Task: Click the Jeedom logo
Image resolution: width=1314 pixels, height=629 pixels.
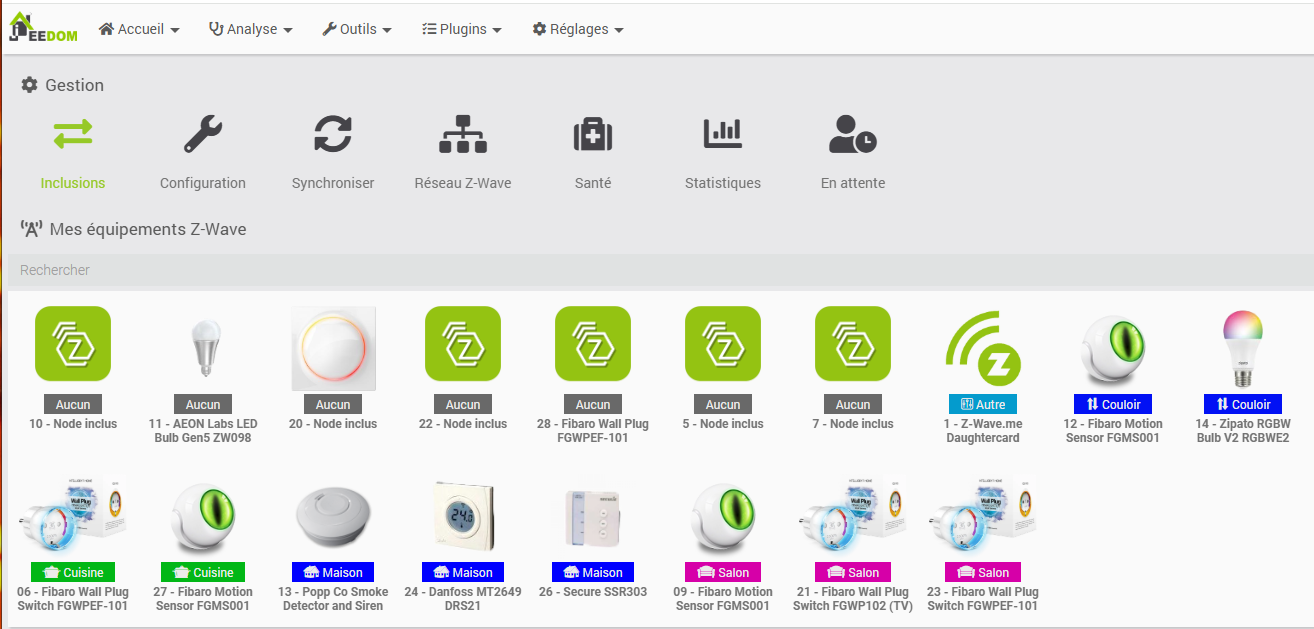Action: pos(42,27)
